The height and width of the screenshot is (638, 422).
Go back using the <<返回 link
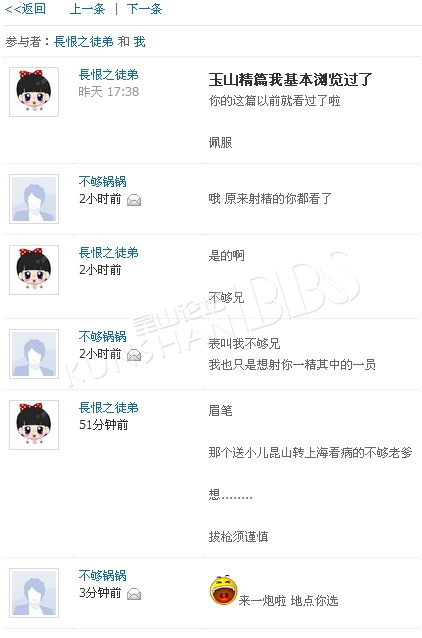coord(25,9)
